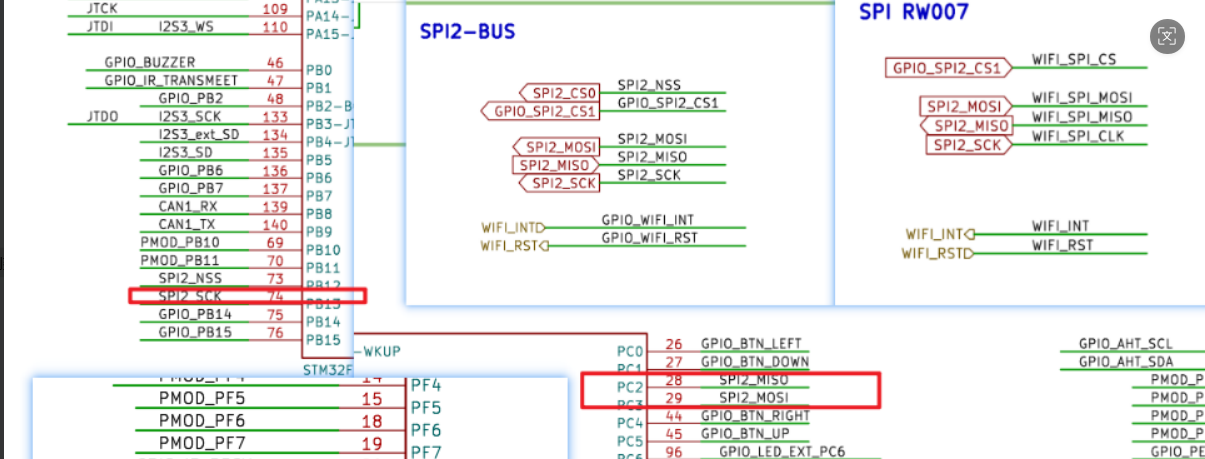Image resolution: width=1205 pixels, height=459 pixels.
Task: Click the PC0 pin name
Action: pyautogui.click(x=629, y=351)
